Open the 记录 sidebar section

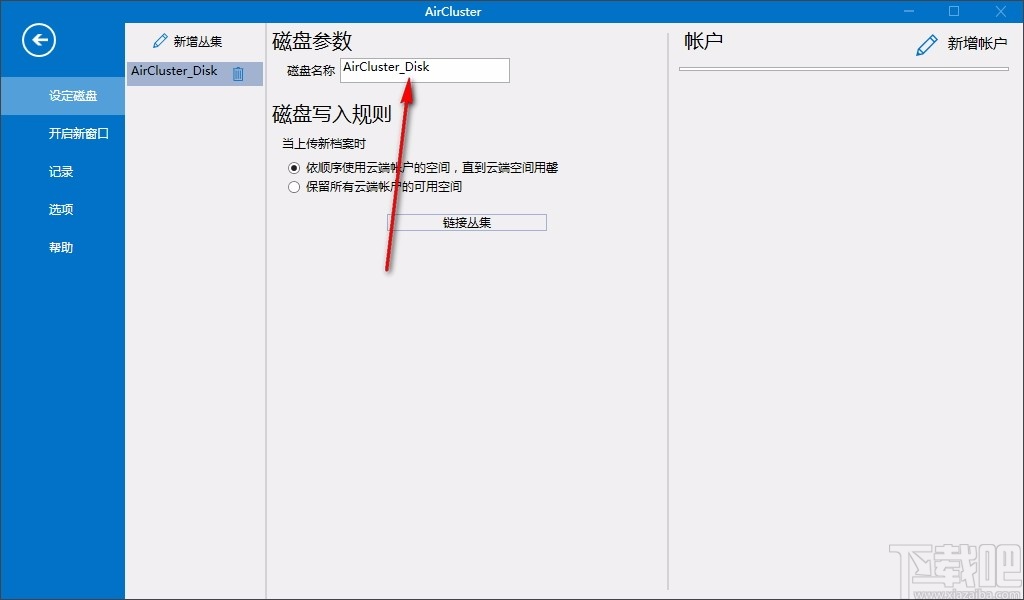click(61, 171)
